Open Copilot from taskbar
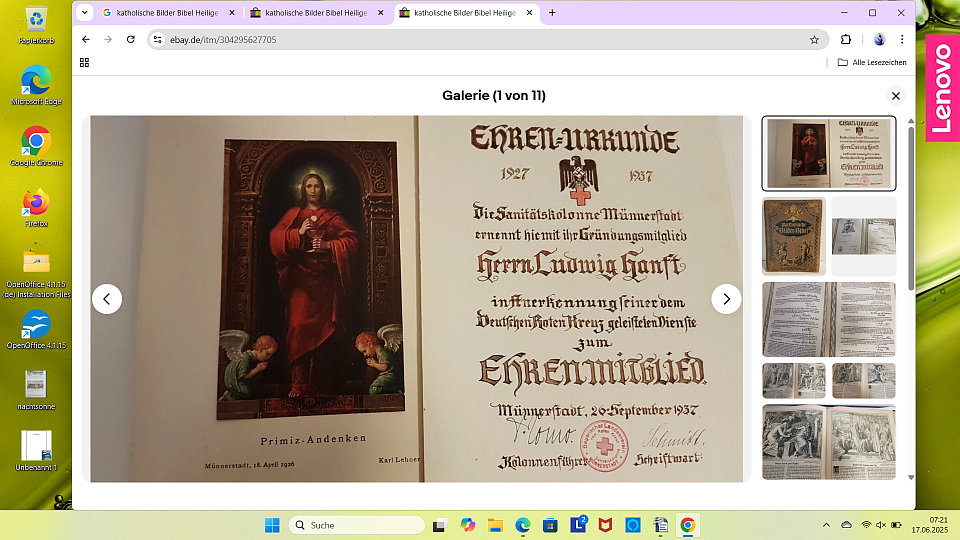Screen dimensions: 960x540 pyautogui.click(x=468, y=525)
